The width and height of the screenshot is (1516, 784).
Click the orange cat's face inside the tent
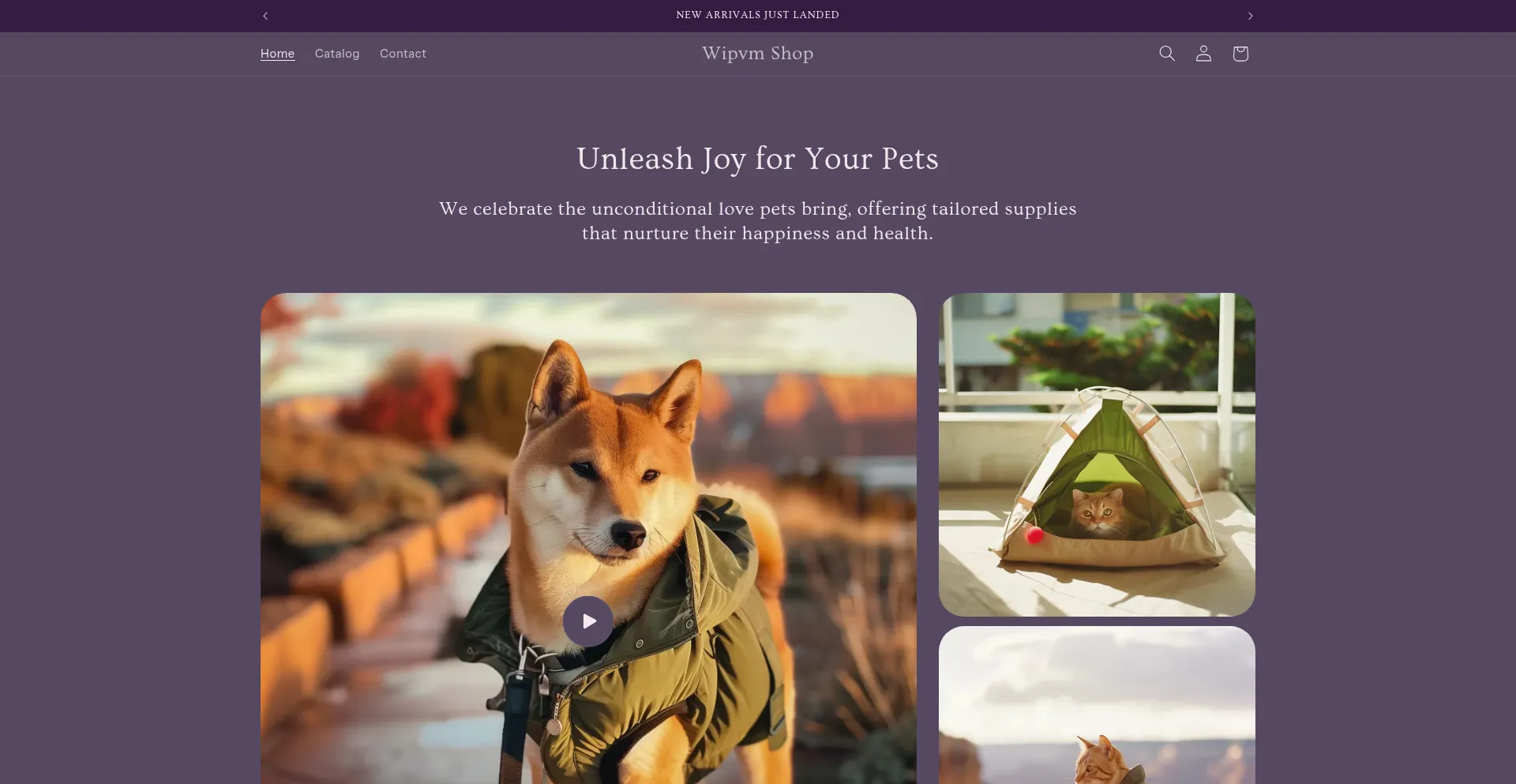[x=1098, y=511]
